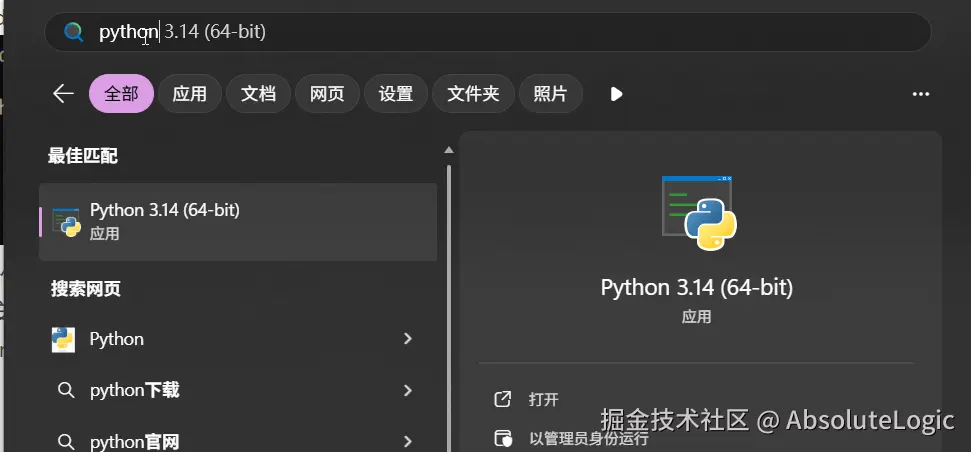Click the 最佳匹配 heading

(x=83, y=156)
